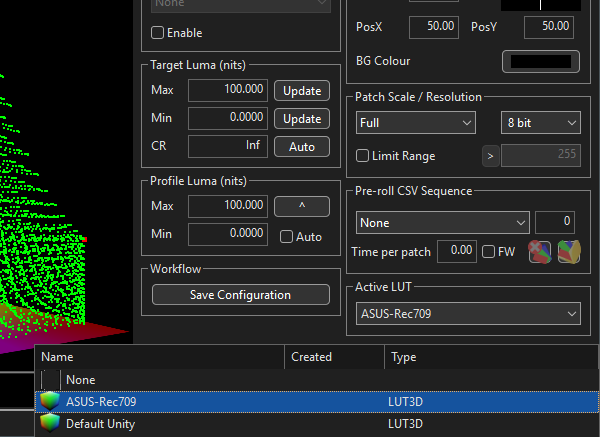Select ASUS-Rec709 row in LUT list
This screenshot has height=437, width=600.
[x=317, y=402]
